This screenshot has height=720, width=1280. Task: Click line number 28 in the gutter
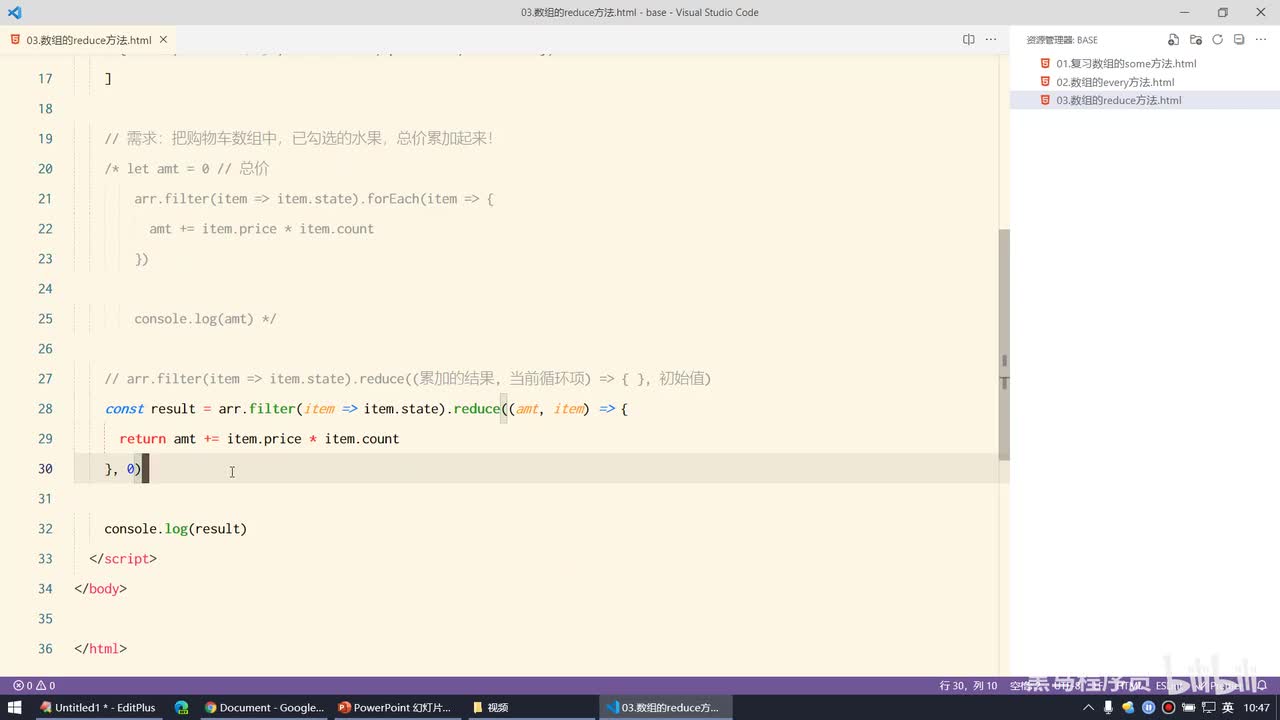(x=45, y=409)
